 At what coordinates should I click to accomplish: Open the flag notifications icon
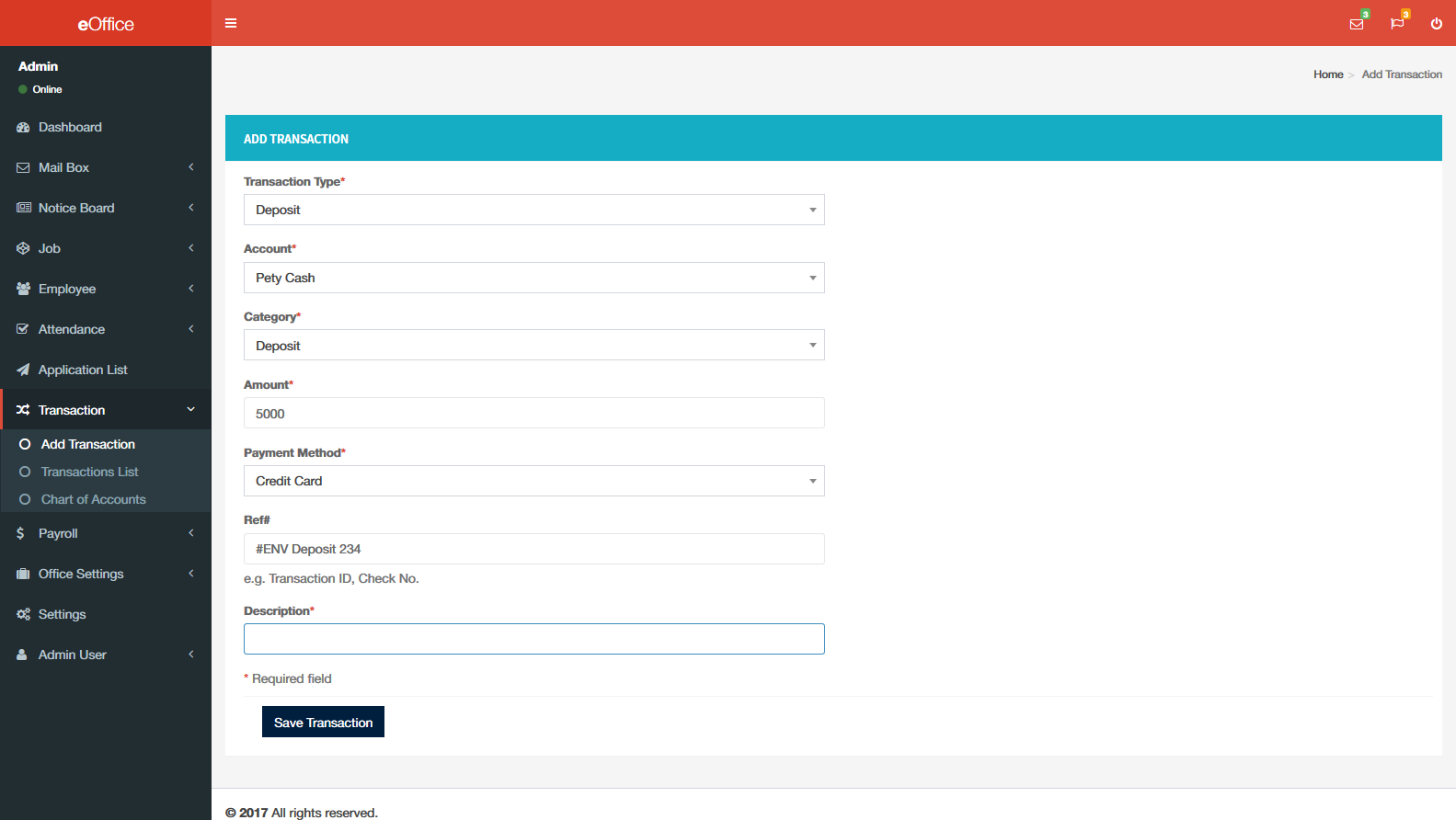[1397, 24]
